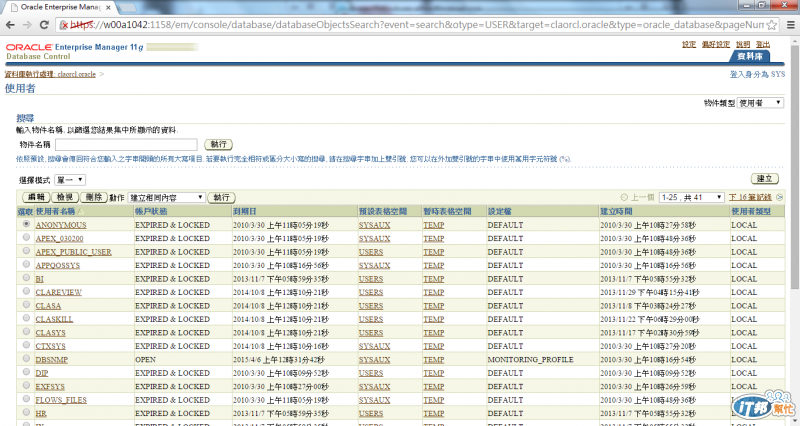The width and height of the screenshot is (800, 426).
Task: Sort by 預設表格空間 column header
Action: click(383, 211)
